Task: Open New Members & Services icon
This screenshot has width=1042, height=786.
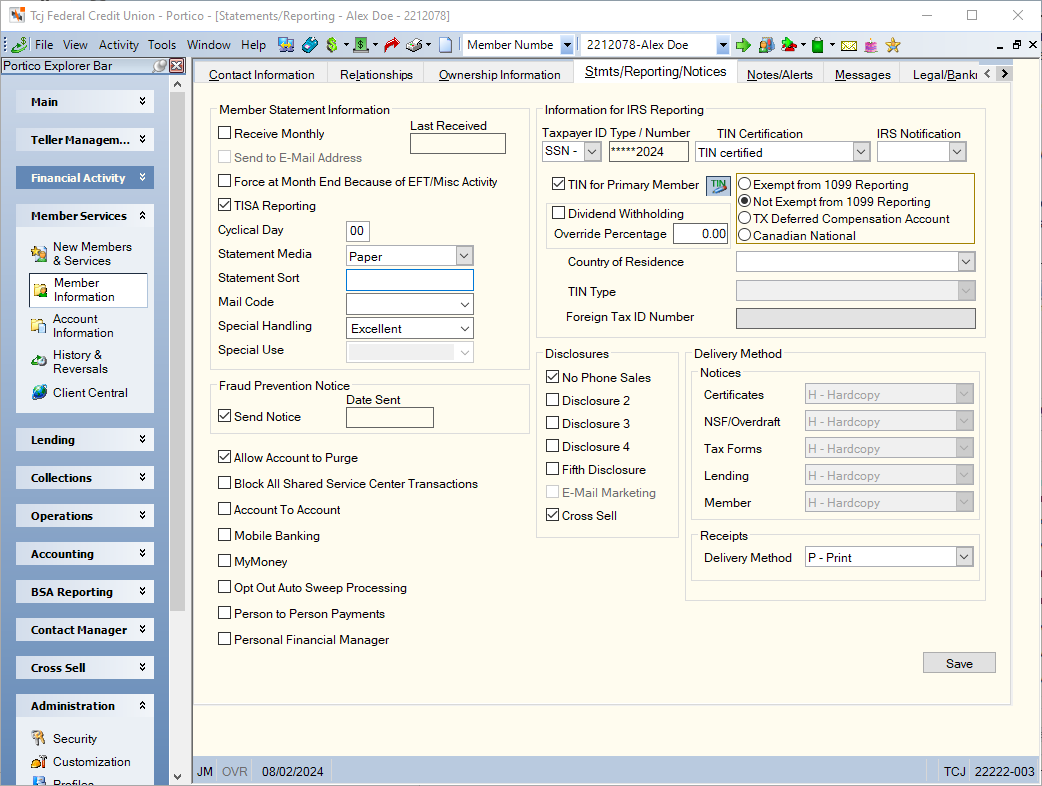Action: tap(39, 253)
